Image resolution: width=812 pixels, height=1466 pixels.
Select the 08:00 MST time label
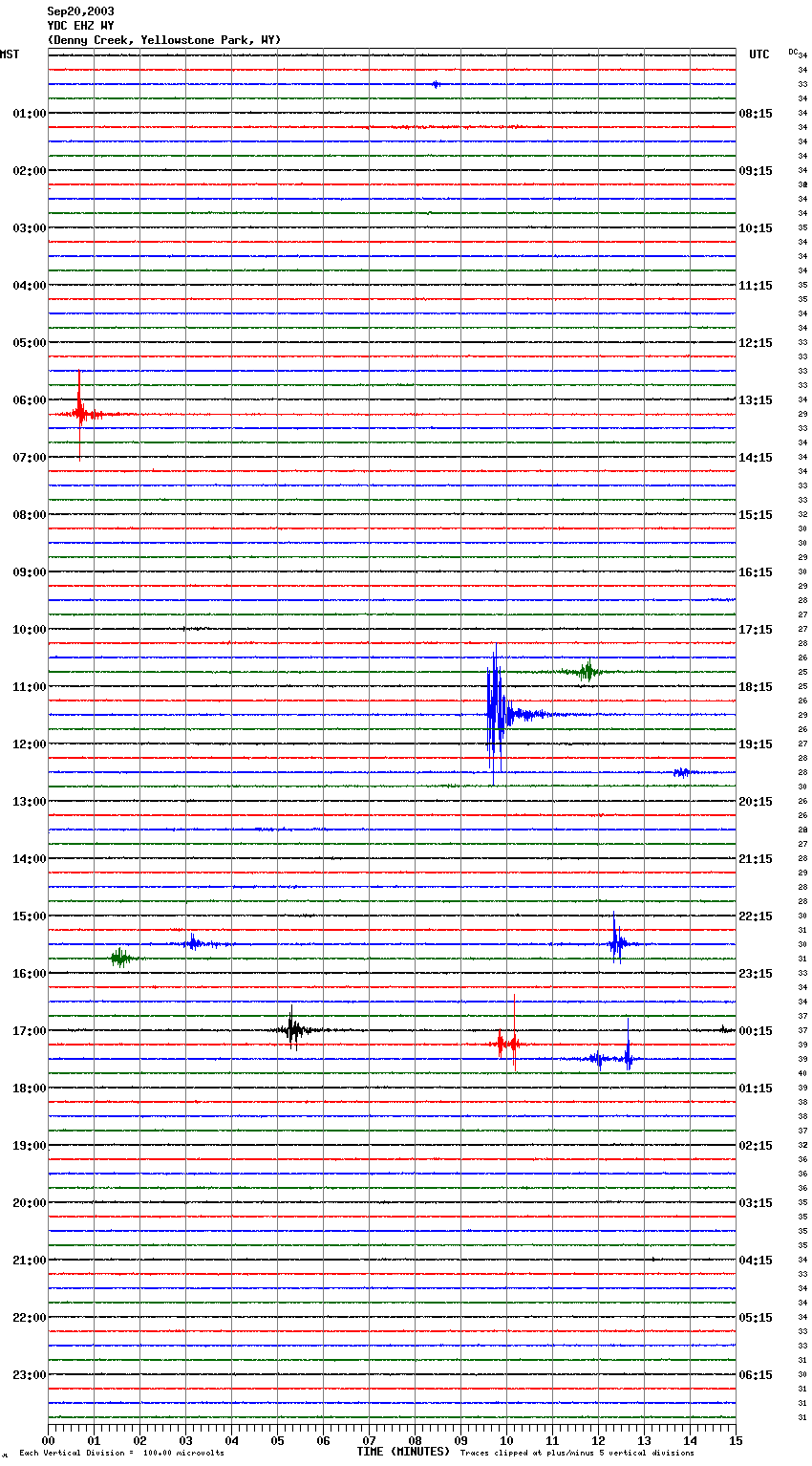[x=30, y=515]
